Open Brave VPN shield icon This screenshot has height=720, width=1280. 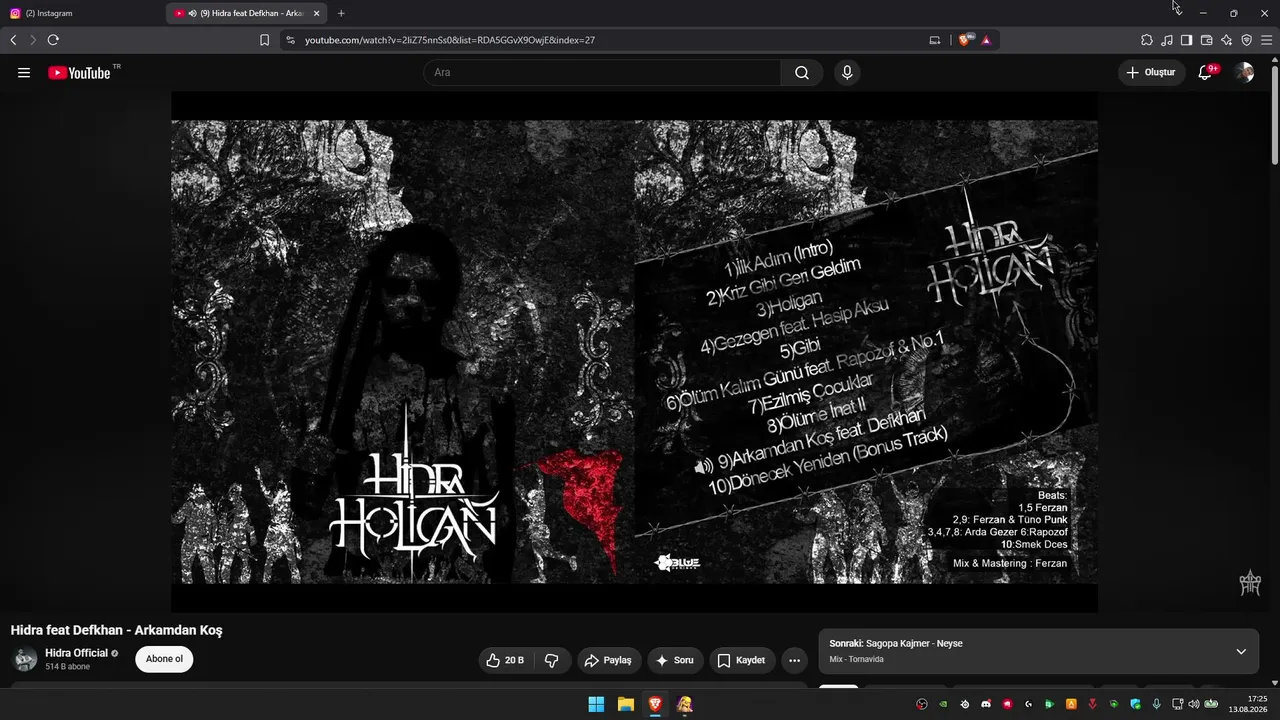tap(1246, 40)
